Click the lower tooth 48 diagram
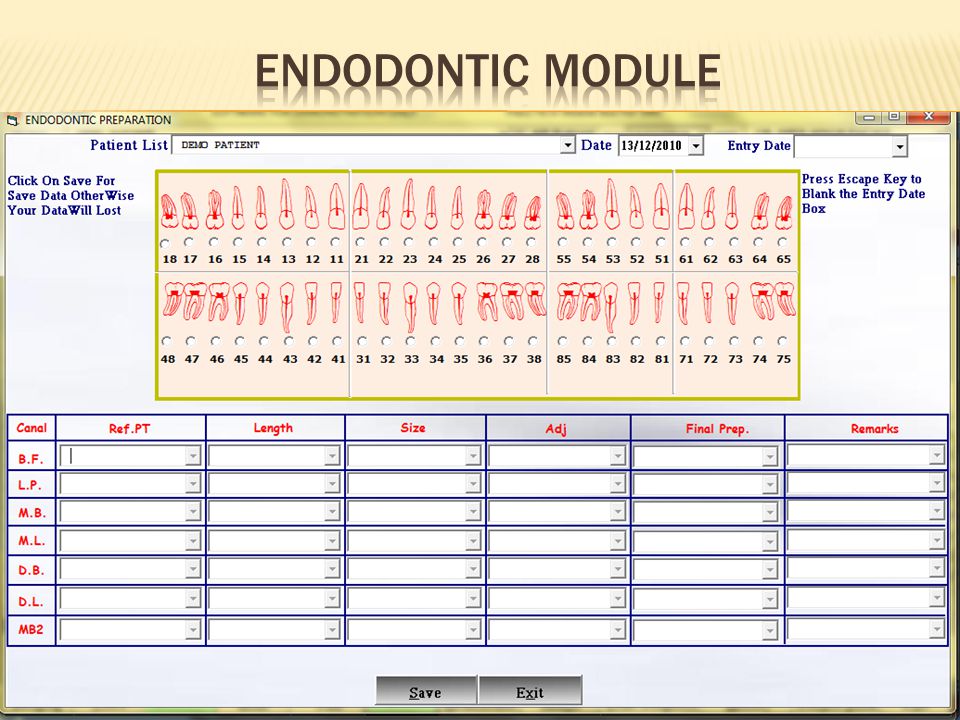The image size is (960, 720). pos(173,300)
